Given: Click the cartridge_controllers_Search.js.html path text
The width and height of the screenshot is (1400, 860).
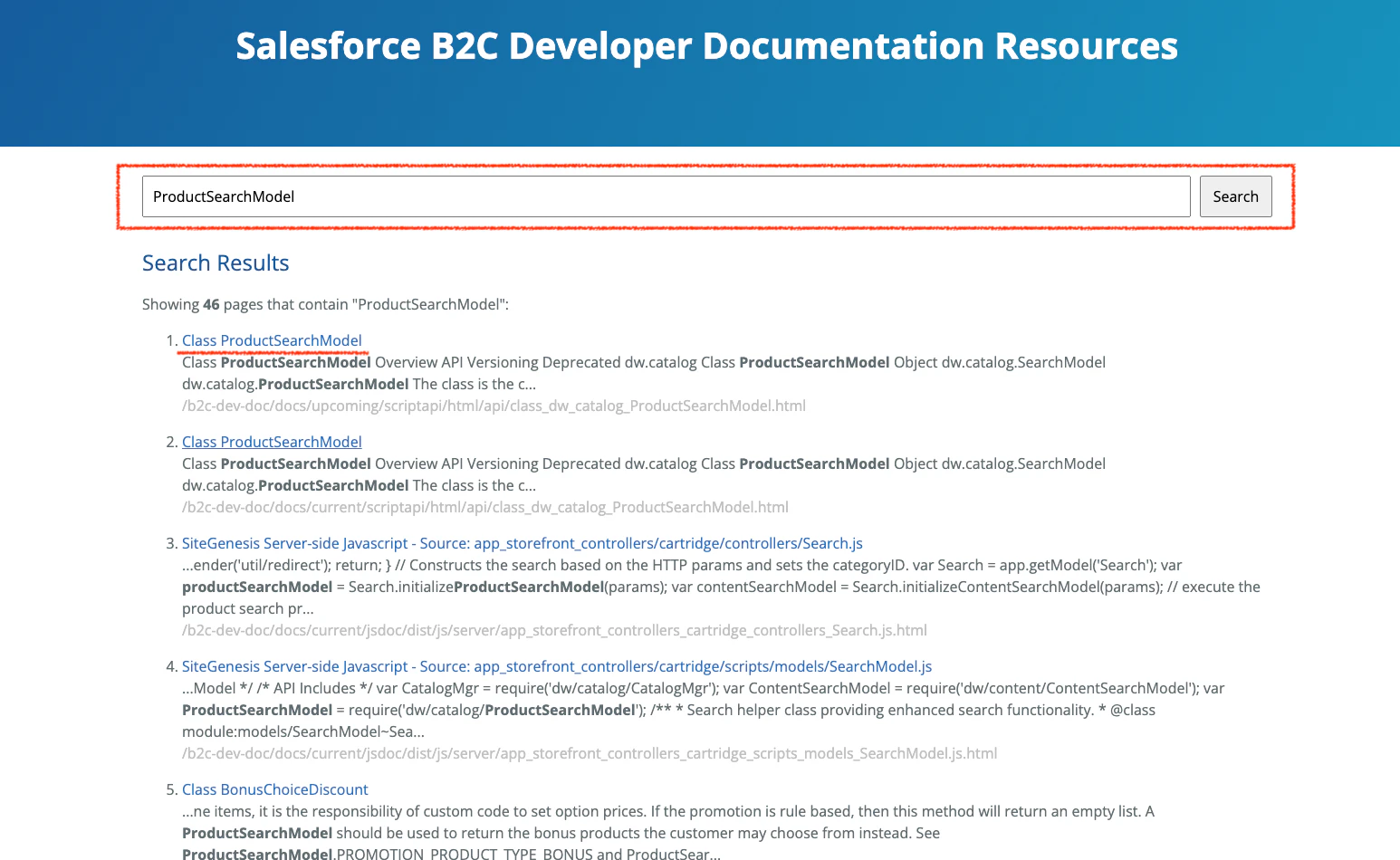Looking at the screenshot, I should [554, 630].
